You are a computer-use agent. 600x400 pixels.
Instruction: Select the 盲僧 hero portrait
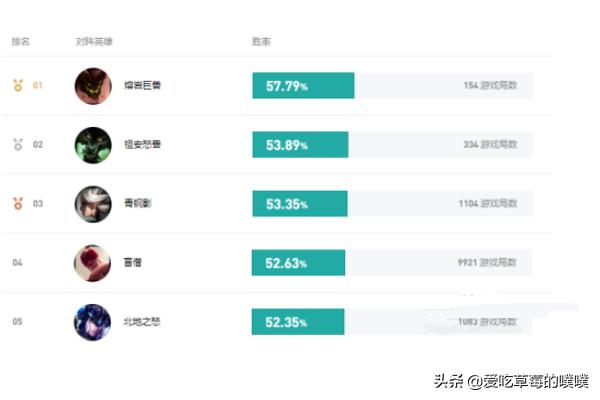coord(92,263)
